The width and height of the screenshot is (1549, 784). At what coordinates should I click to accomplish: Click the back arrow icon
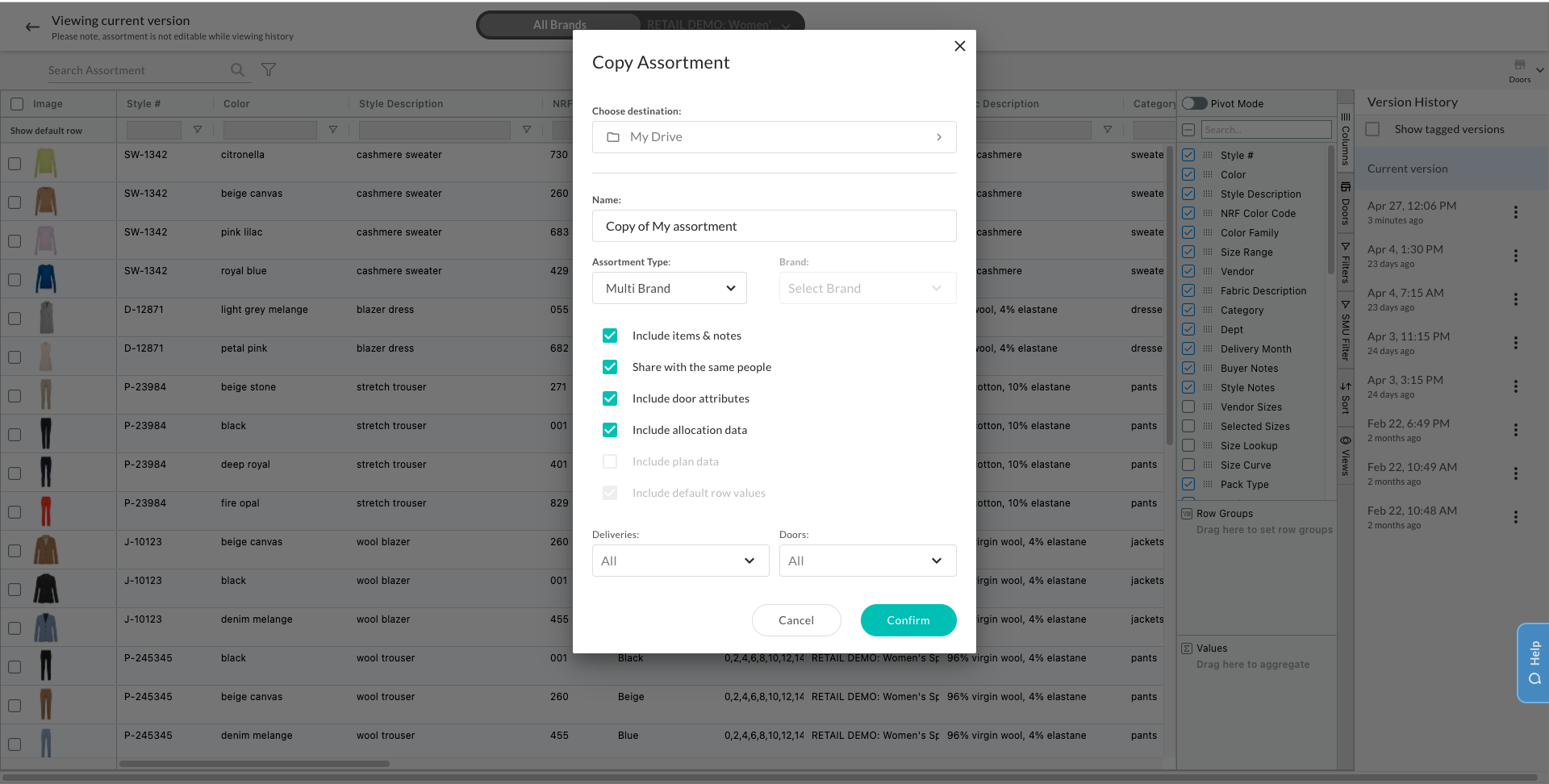click(x=32, y=27)
